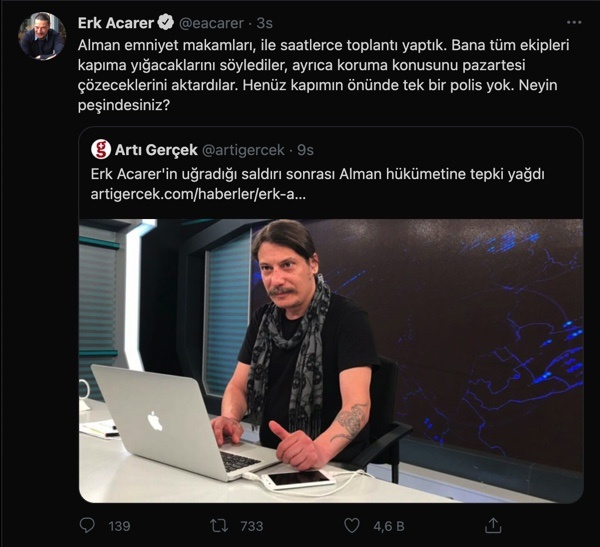The width and height of the screenshot is (600, 547).
Task: Click the reply speech bubble icon
Action: pos(87,525)
